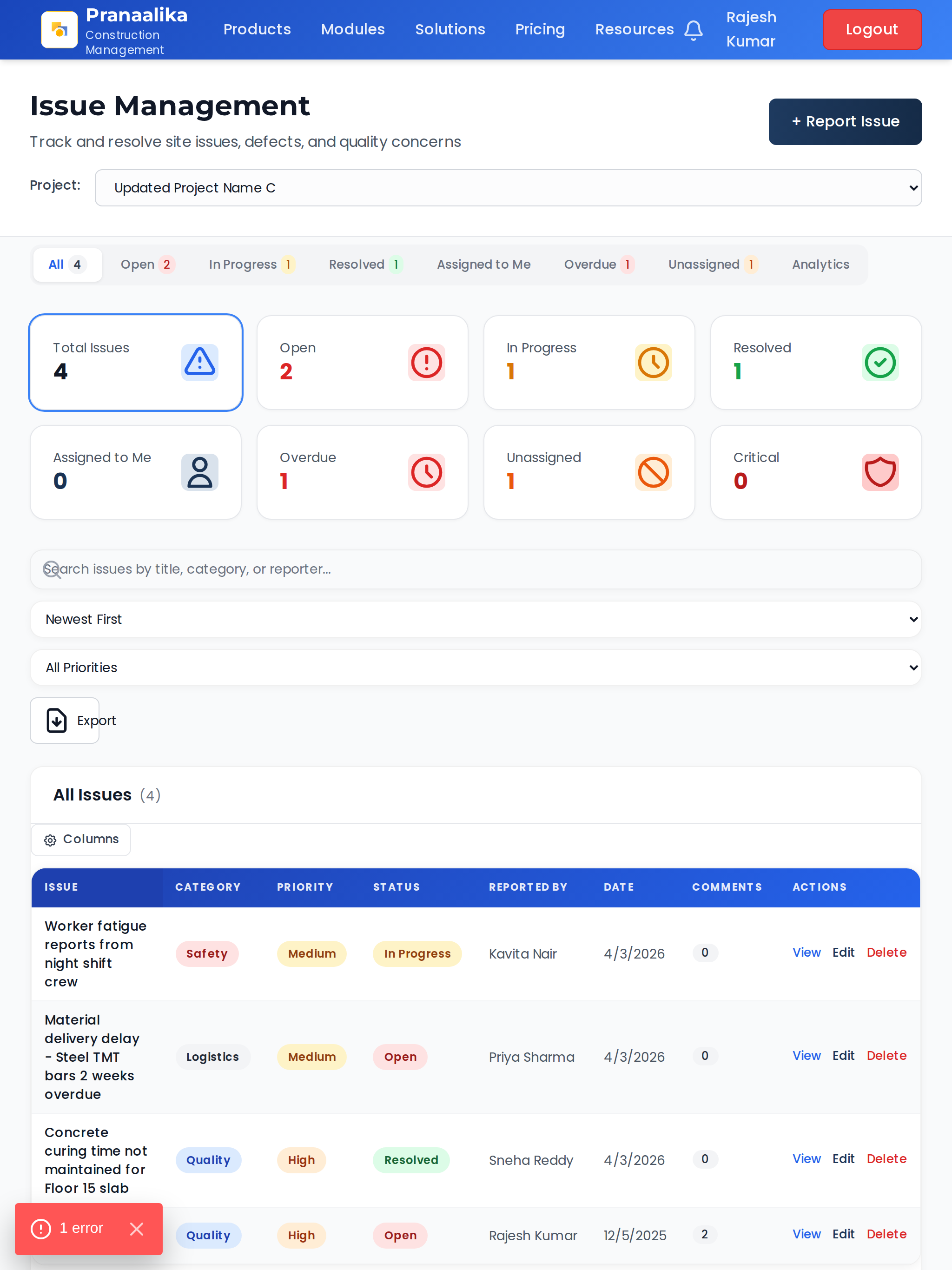This screenshot has width=952, height=1270.
Task: Click the In Progress card clock icon
Action: [654, 362]
